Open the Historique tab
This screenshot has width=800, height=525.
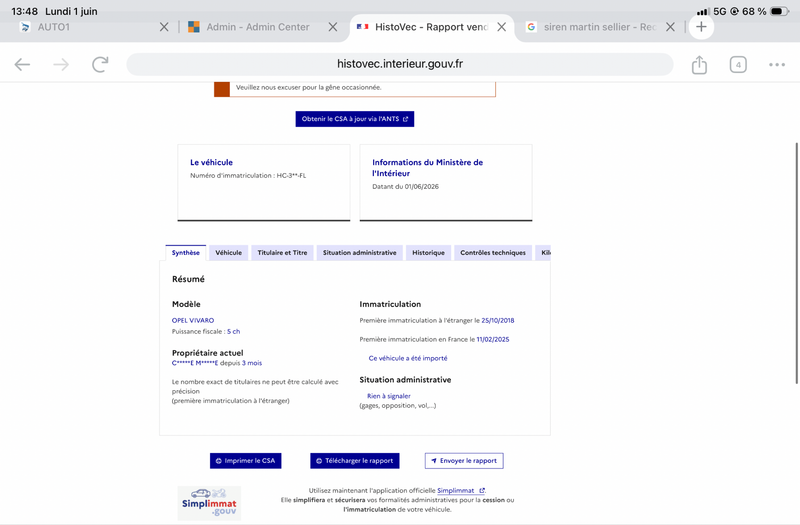(x=429, y=253)
